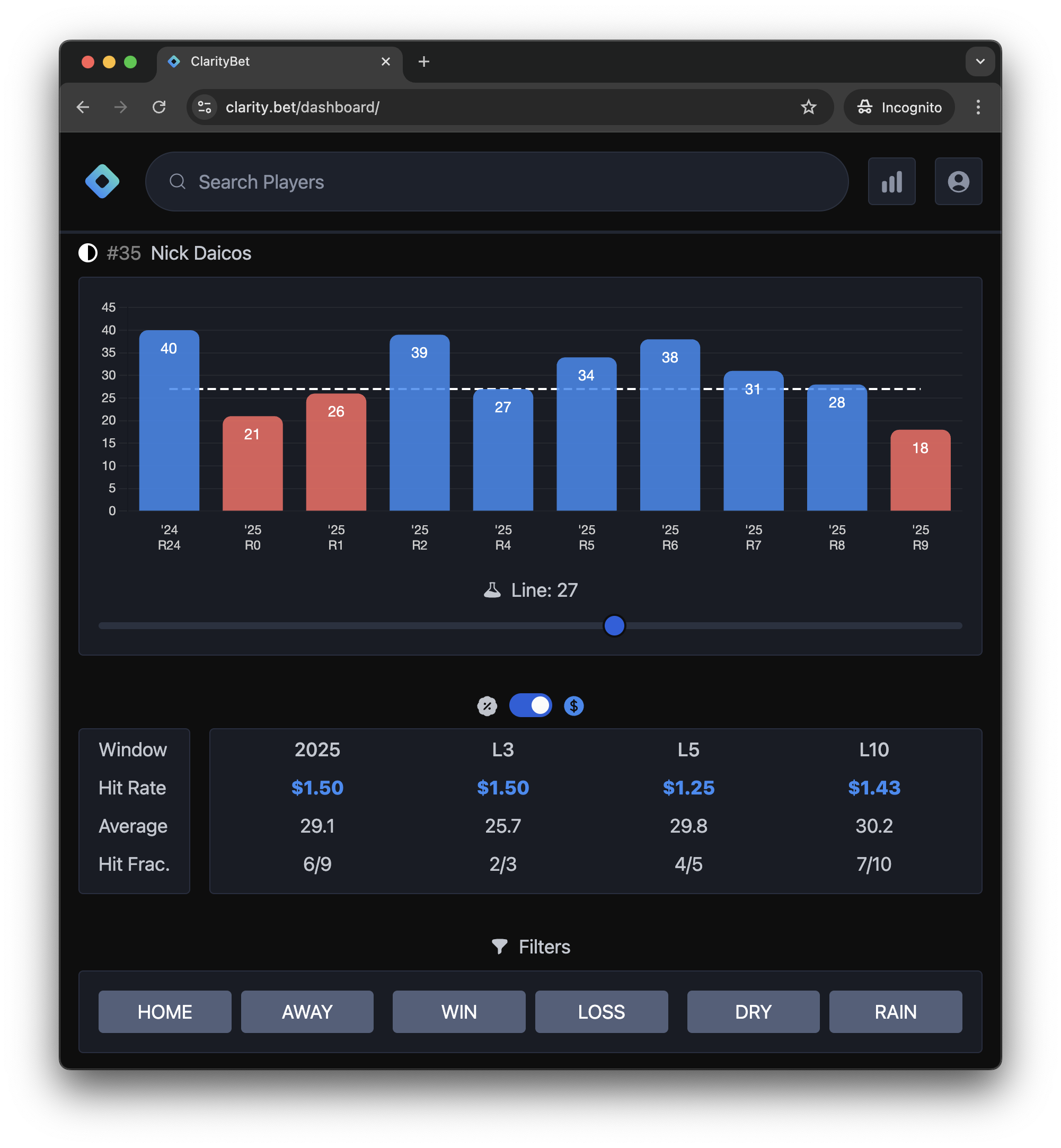Click the AWAY filter button

(306, 1011)
